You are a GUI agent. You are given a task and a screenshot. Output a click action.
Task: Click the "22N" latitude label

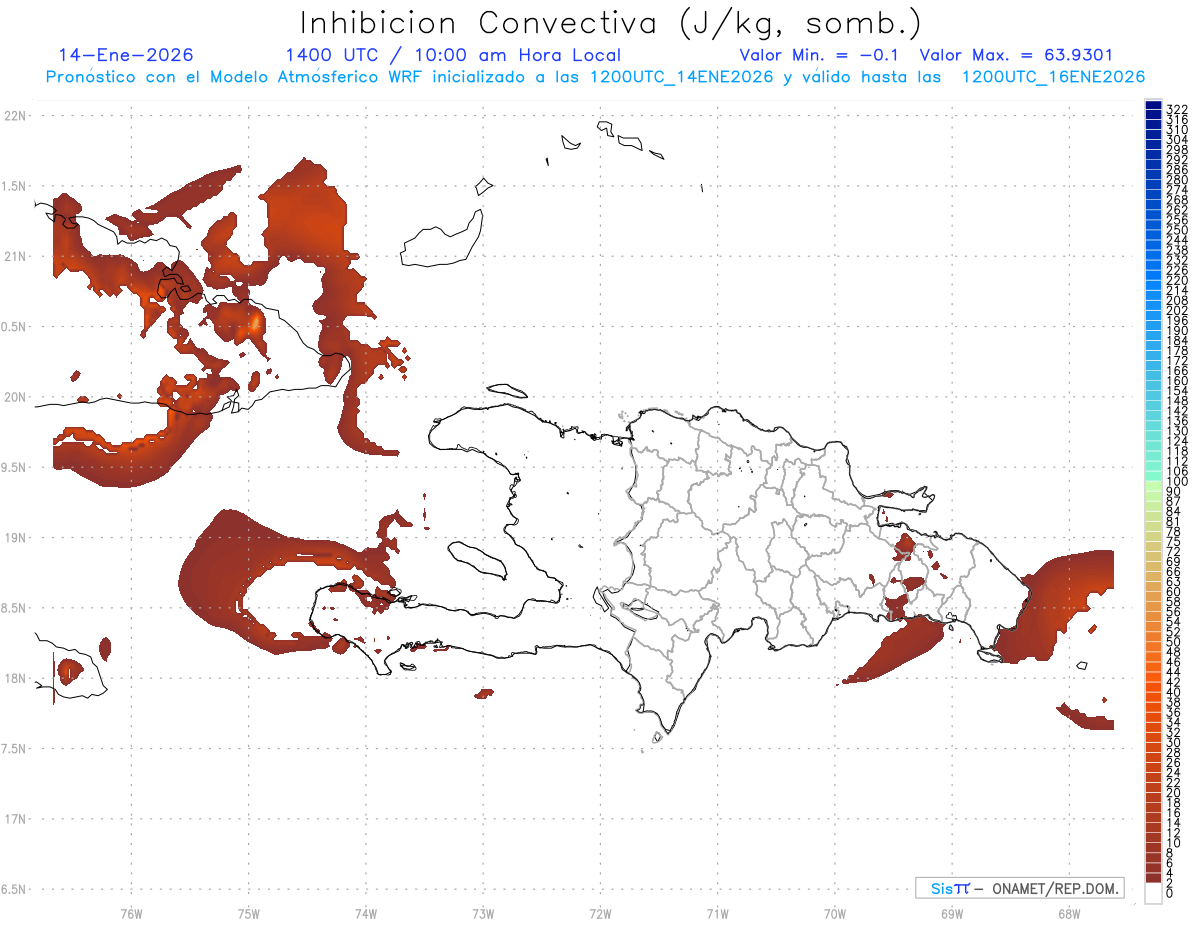point(14,116)
